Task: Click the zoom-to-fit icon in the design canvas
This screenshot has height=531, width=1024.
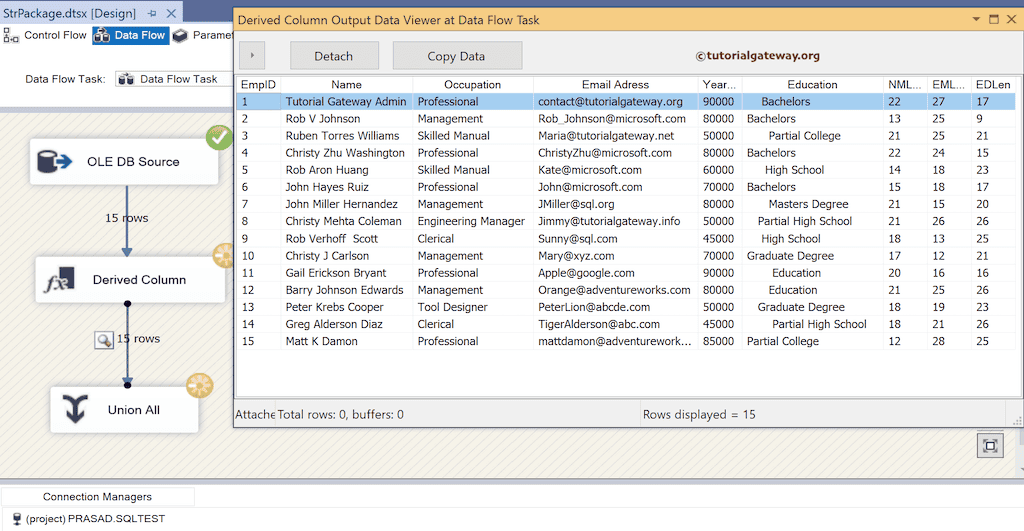Action: click(x=990, y=445)
